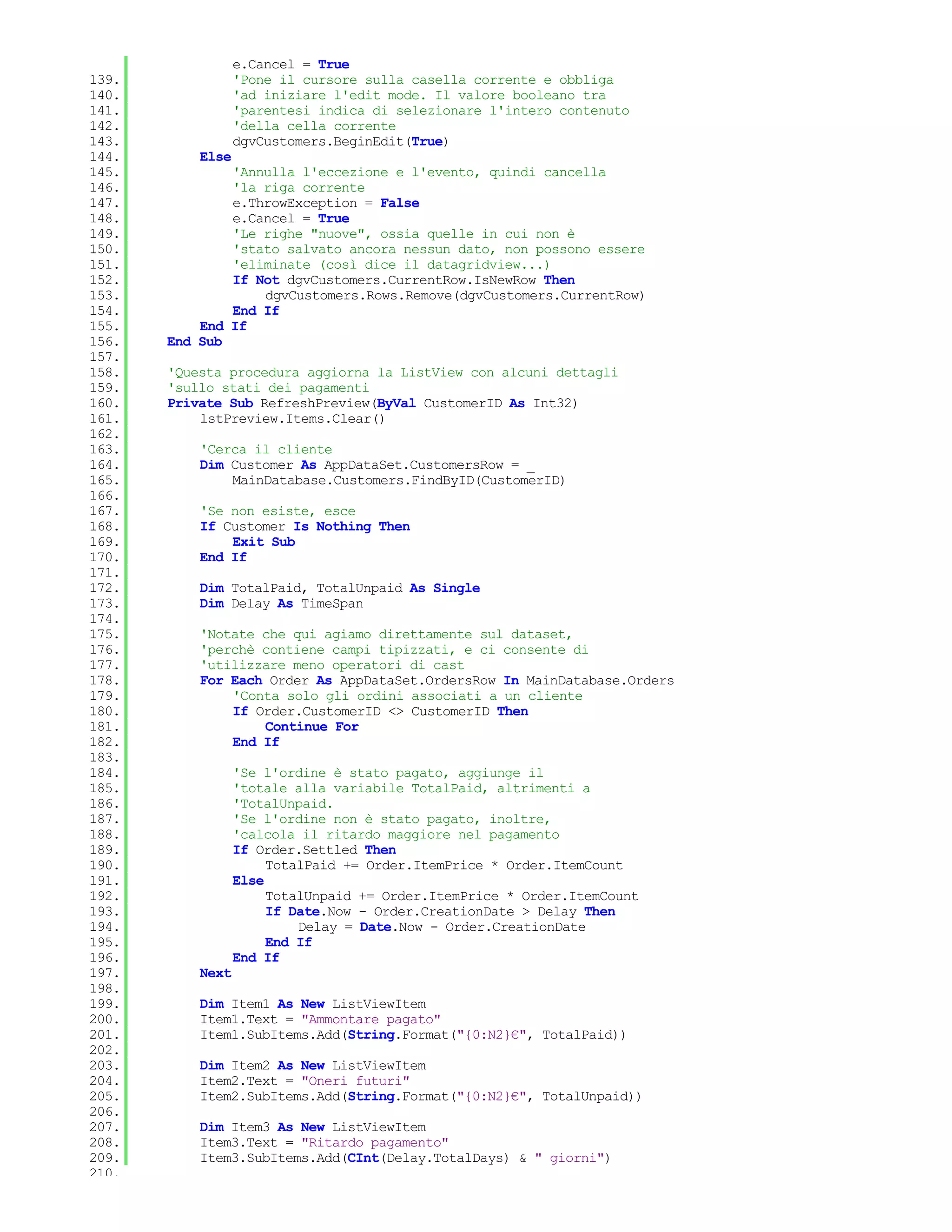The height and width of the screenshot is (1232, 952).
Task: Click line number 139 in the gutter
Action: pyautogui.click(x=104, y=80)
